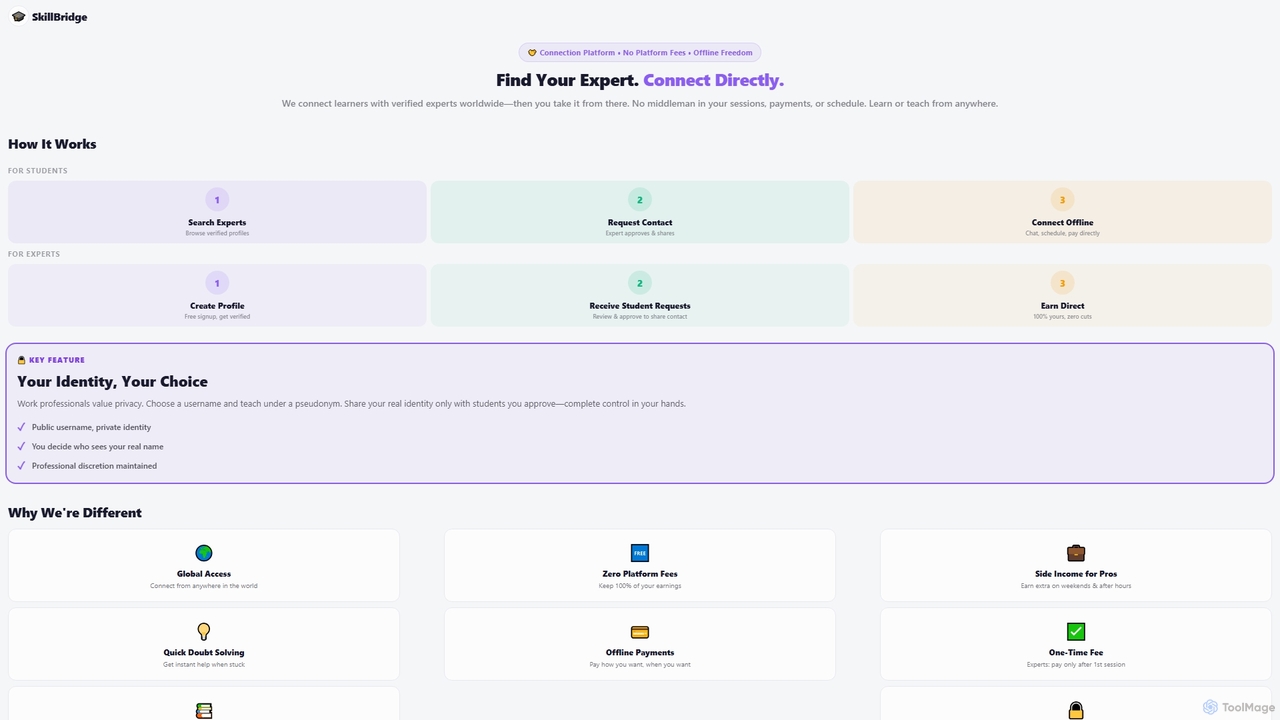Click the green checkmark icon above One-Time Fee
This screenshot has width=1280, height=720.
click(1076, 631)
